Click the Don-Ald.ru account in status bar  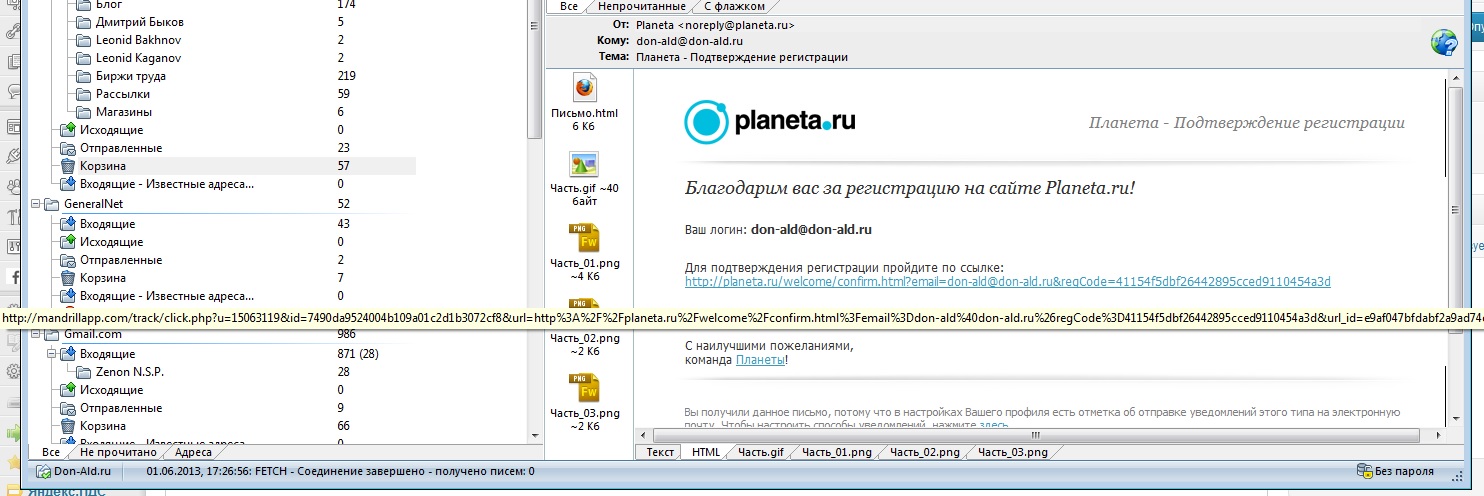coord(74,471)
